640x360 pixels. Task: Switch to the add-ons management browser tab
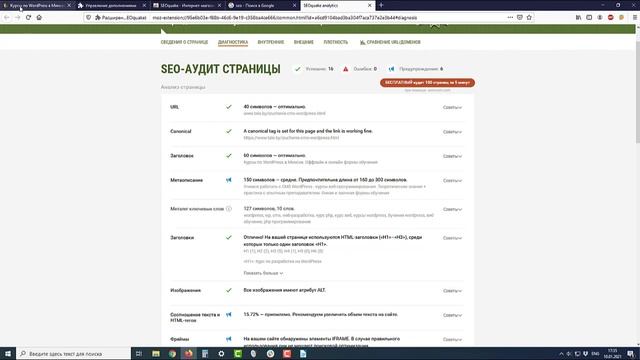[x=111, y=5]
